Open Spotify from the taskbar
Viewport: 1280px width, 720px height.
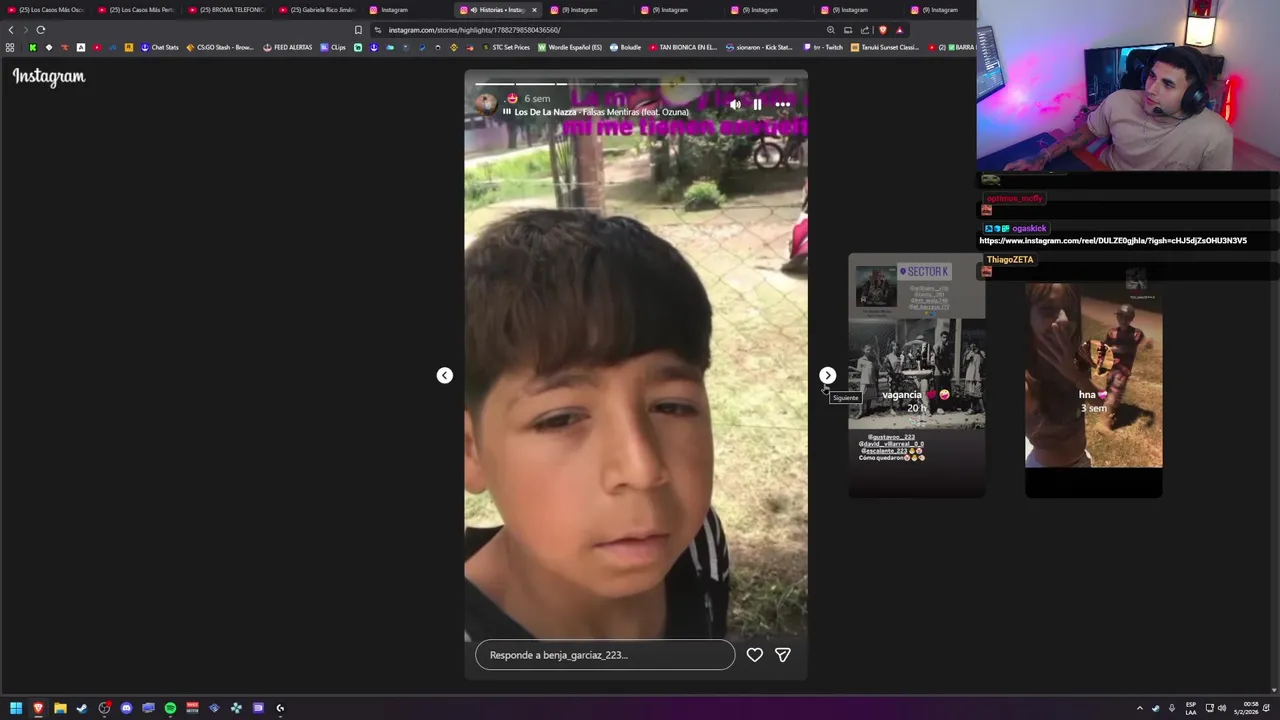[x=170, y=708]
